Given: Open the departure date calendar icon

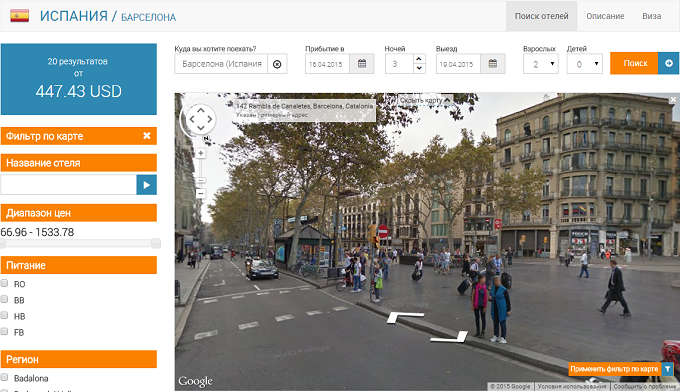Looking at the screenshot, I should coord(493,64).
